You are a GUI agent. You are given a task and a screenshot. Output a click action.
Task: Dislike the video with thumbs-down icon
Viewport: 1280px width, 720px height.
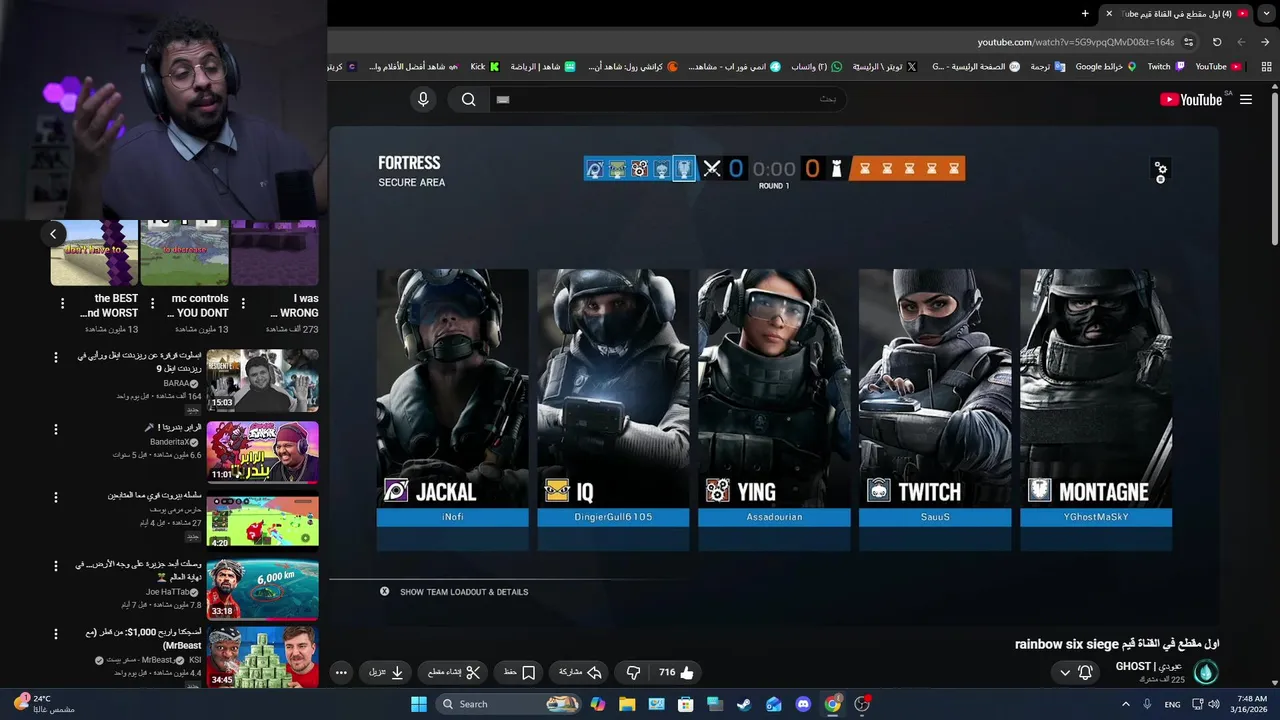632,673
